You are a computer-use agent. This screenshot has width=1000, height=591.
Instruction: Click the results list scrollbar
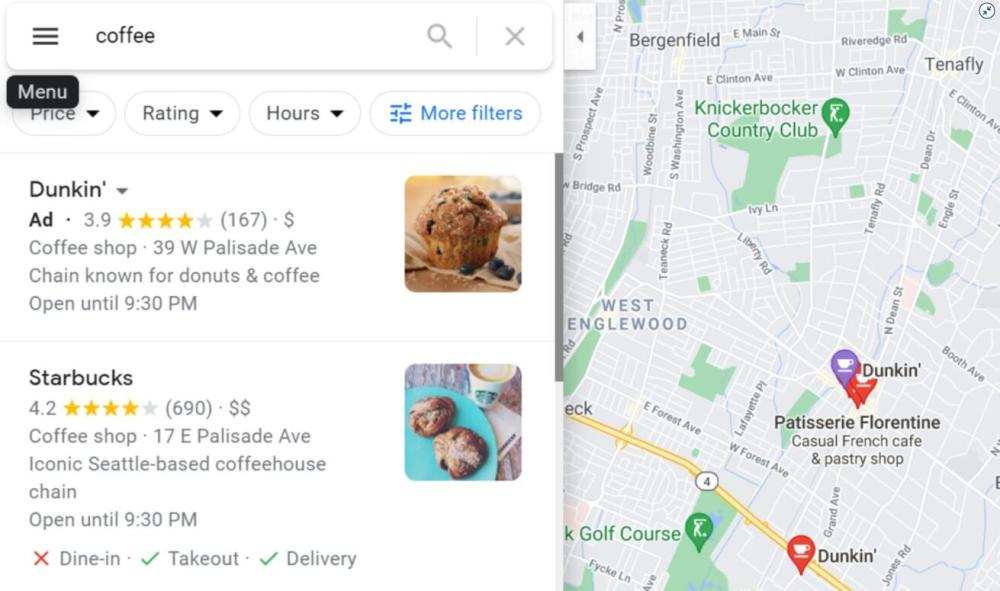pos(559,268)
